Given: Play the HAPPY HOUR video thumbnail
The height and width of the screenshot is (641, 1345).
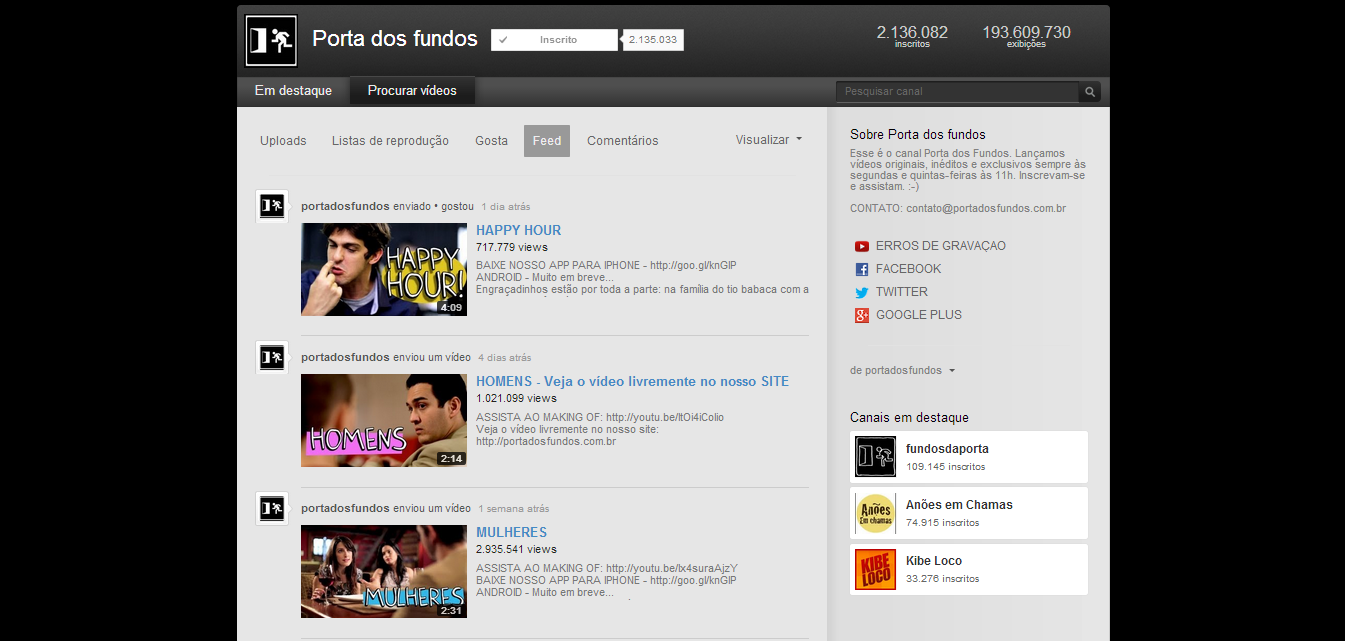Looking at the screenshot, I should tap(384, 269).
